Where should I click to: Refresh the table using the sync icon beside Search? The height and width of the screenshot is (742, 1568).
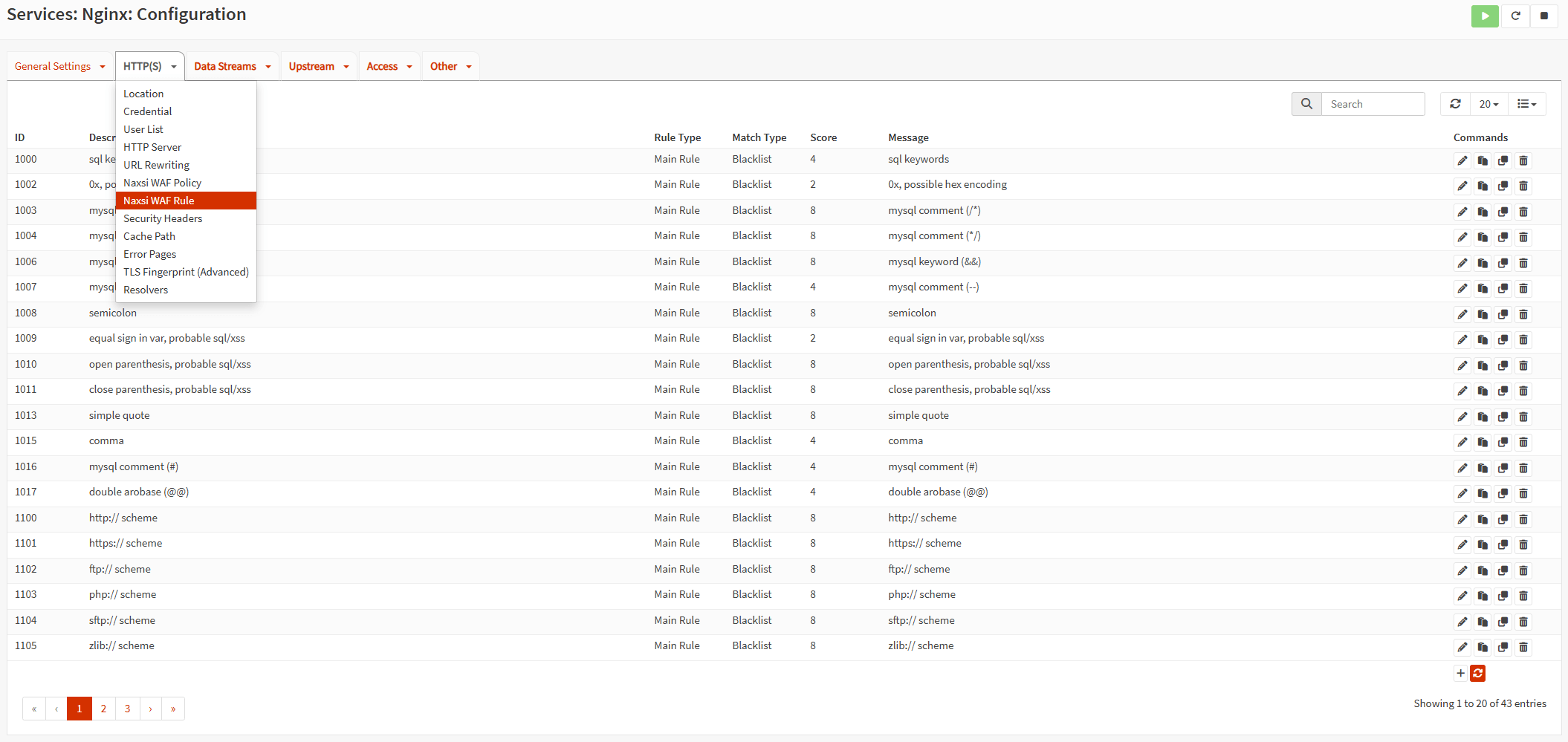(x=1455, y=104)
